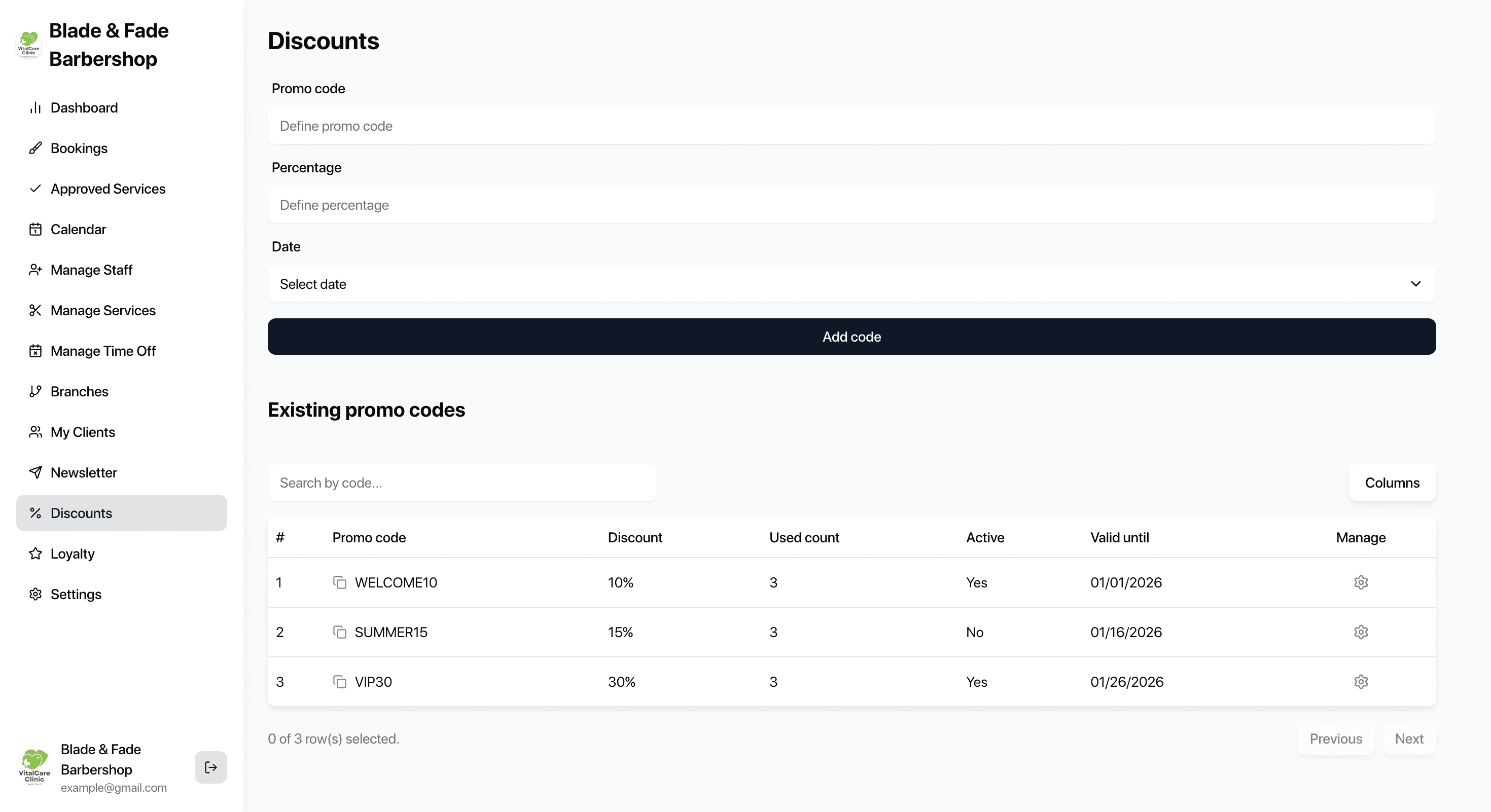This screenshot has width=1491, height=812.
Task: Click copy icon next to VIP30
Action: point(340,682)
